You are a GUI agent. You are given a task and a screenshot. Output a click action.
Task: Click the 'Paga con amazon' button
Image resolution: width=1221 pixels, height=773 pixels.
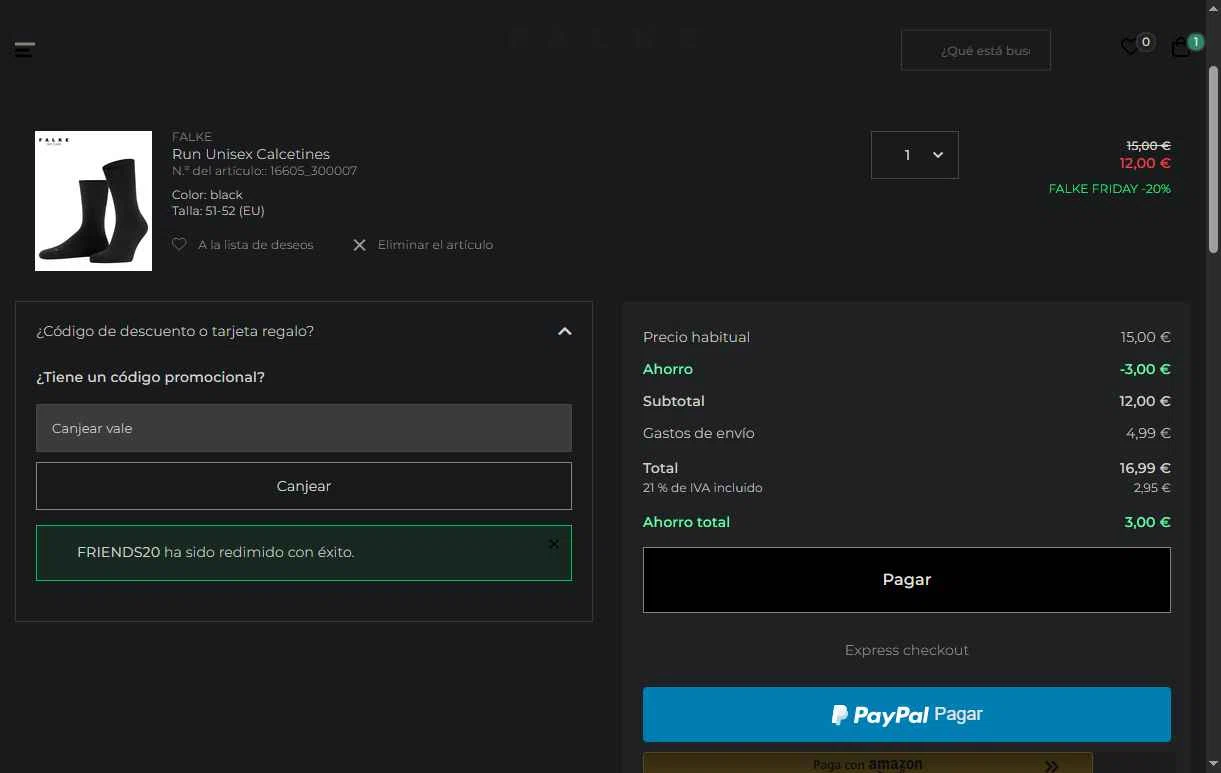[x=868, y=763]
